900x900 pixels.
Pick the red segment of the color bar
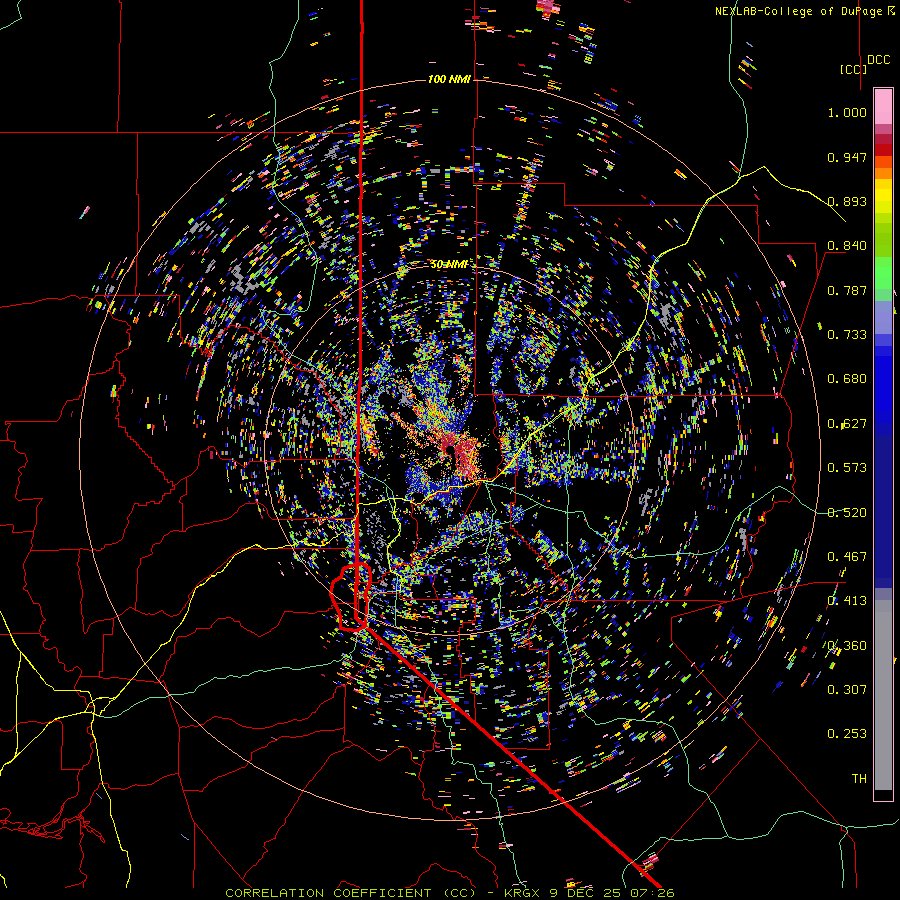(883, 150)
